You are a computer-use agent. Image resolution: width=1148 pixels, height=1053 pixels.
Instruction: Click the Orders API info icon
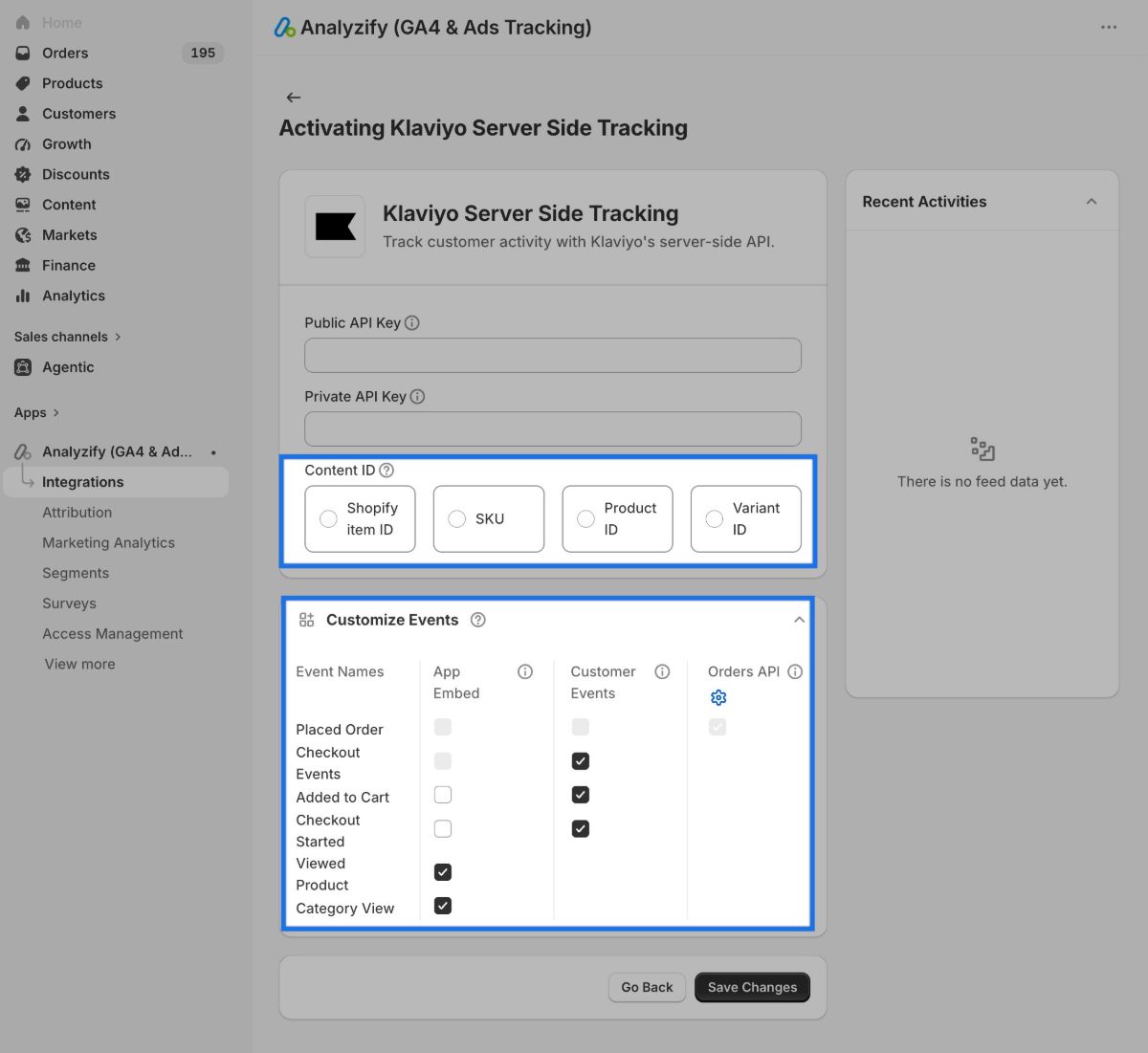click(x=795, y=671)
